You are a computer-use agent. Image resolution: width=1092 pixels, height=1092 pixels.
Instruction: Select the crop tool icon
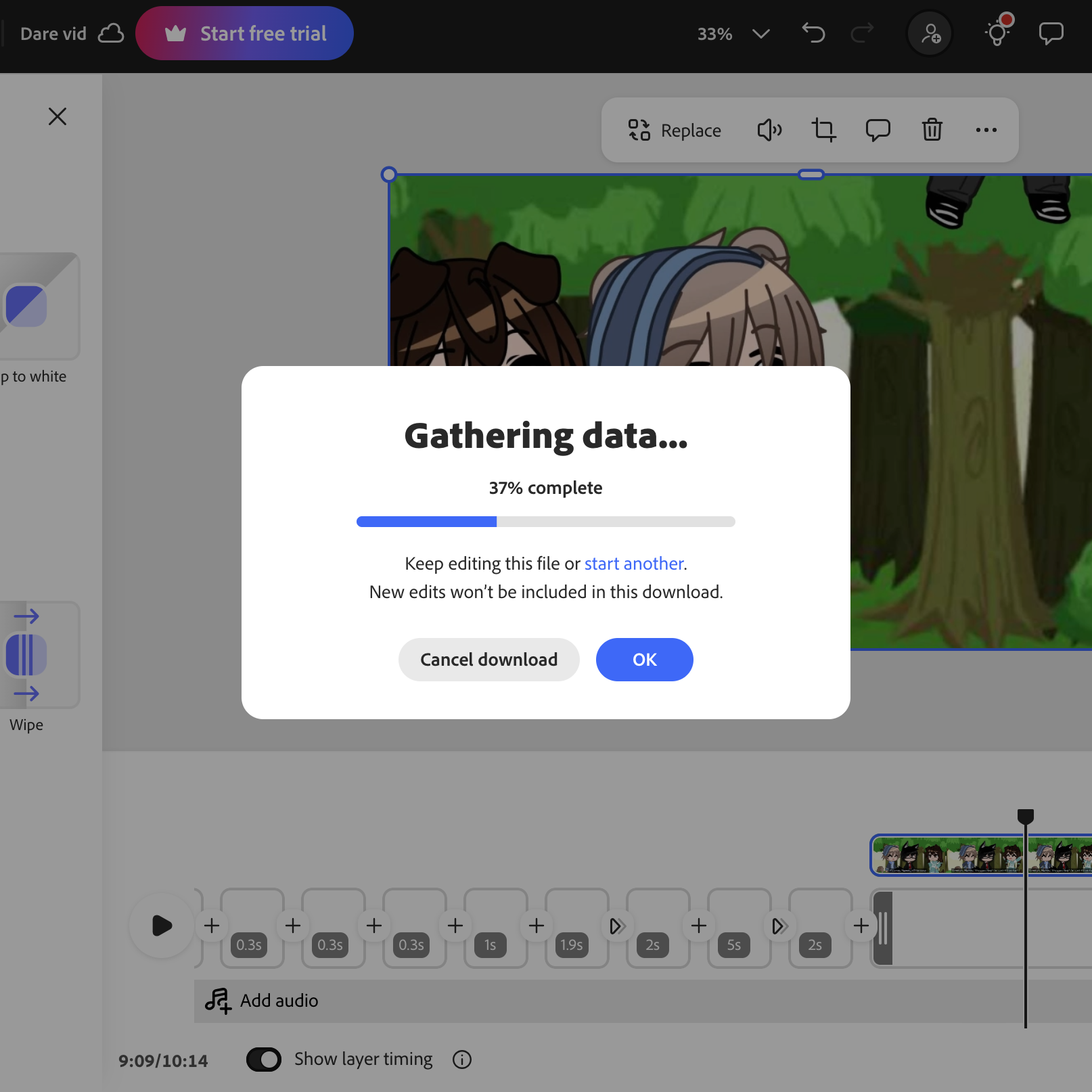(823, 130)
